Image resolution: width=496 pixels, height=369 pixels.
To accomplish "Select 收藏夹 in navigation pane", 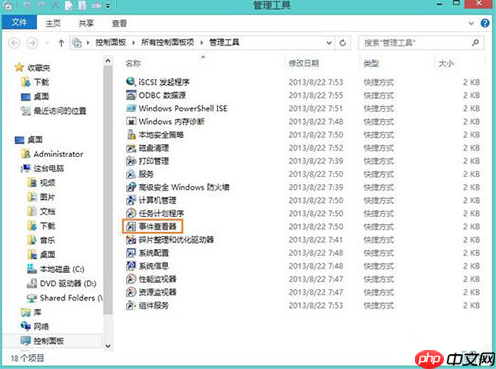I will [x=39, y=68].
